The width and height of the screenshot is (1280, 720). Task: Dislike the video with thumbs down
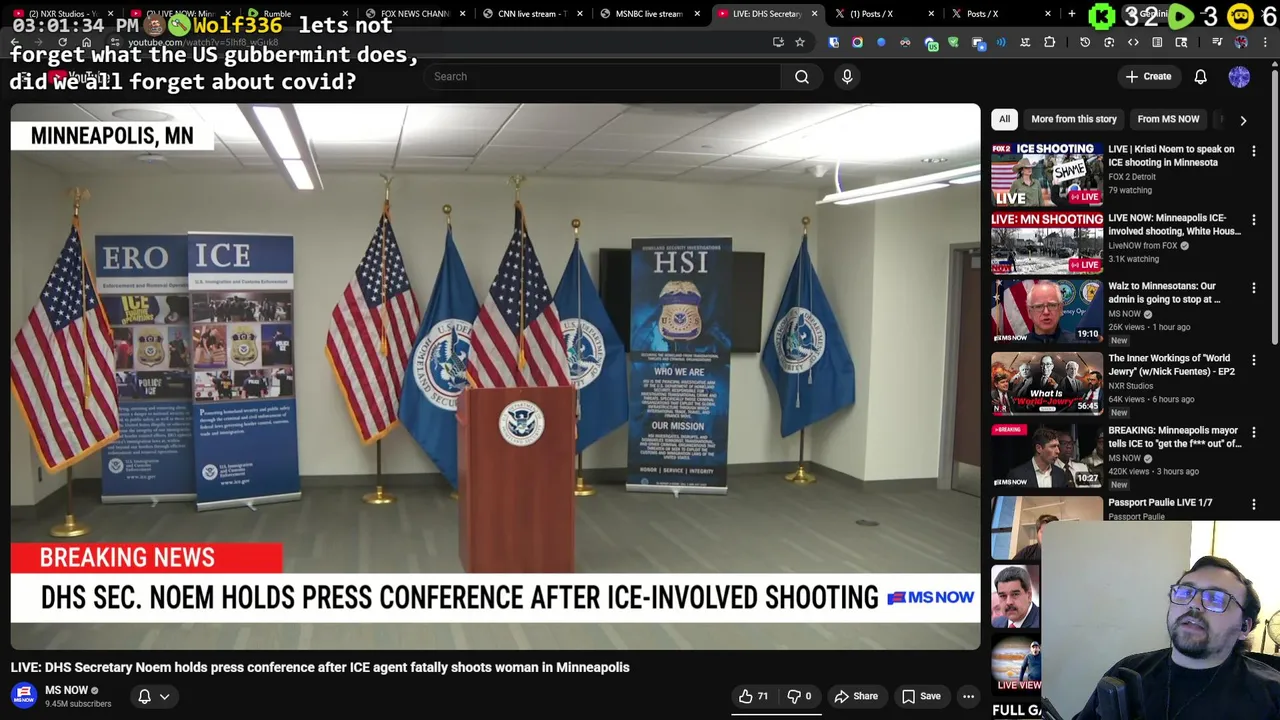coord(799,696)
